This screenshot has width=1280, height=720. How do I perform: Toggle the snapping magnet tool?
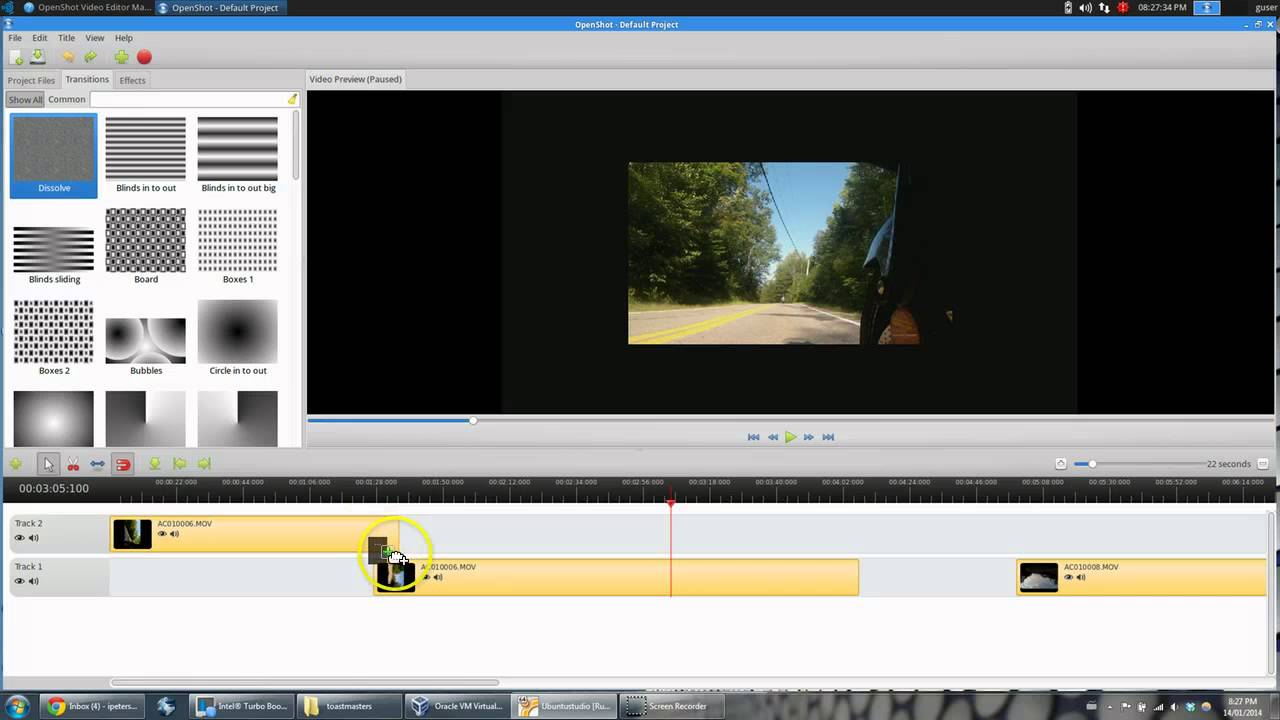coord(123,464)
